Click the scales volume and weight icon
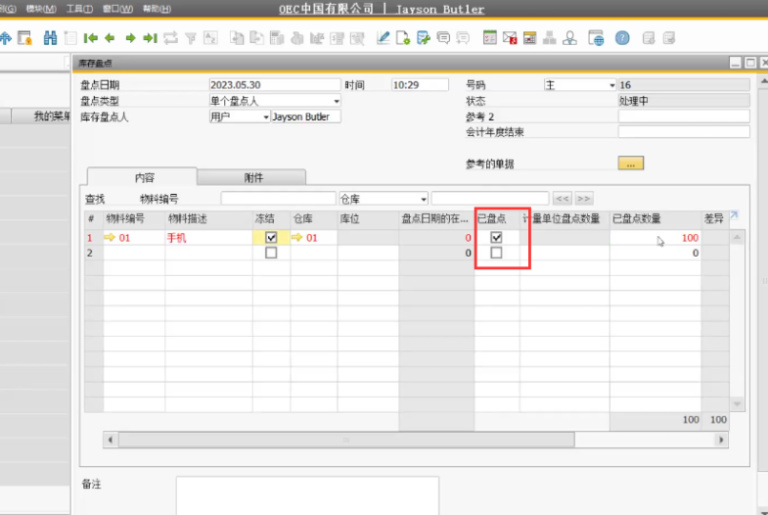 pos(317,38)
